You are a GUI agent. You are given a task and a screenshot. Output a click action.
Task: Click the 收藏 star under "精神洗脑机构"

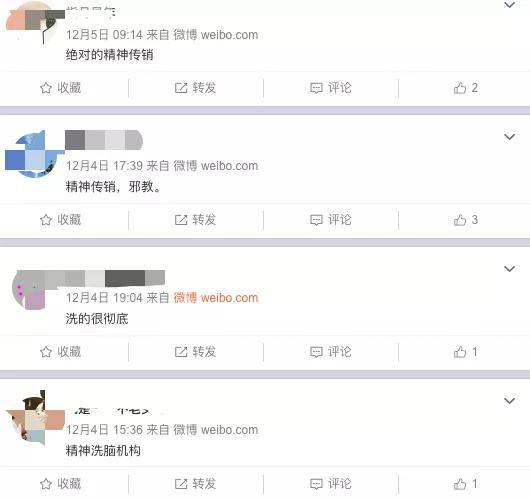point(46,484)
